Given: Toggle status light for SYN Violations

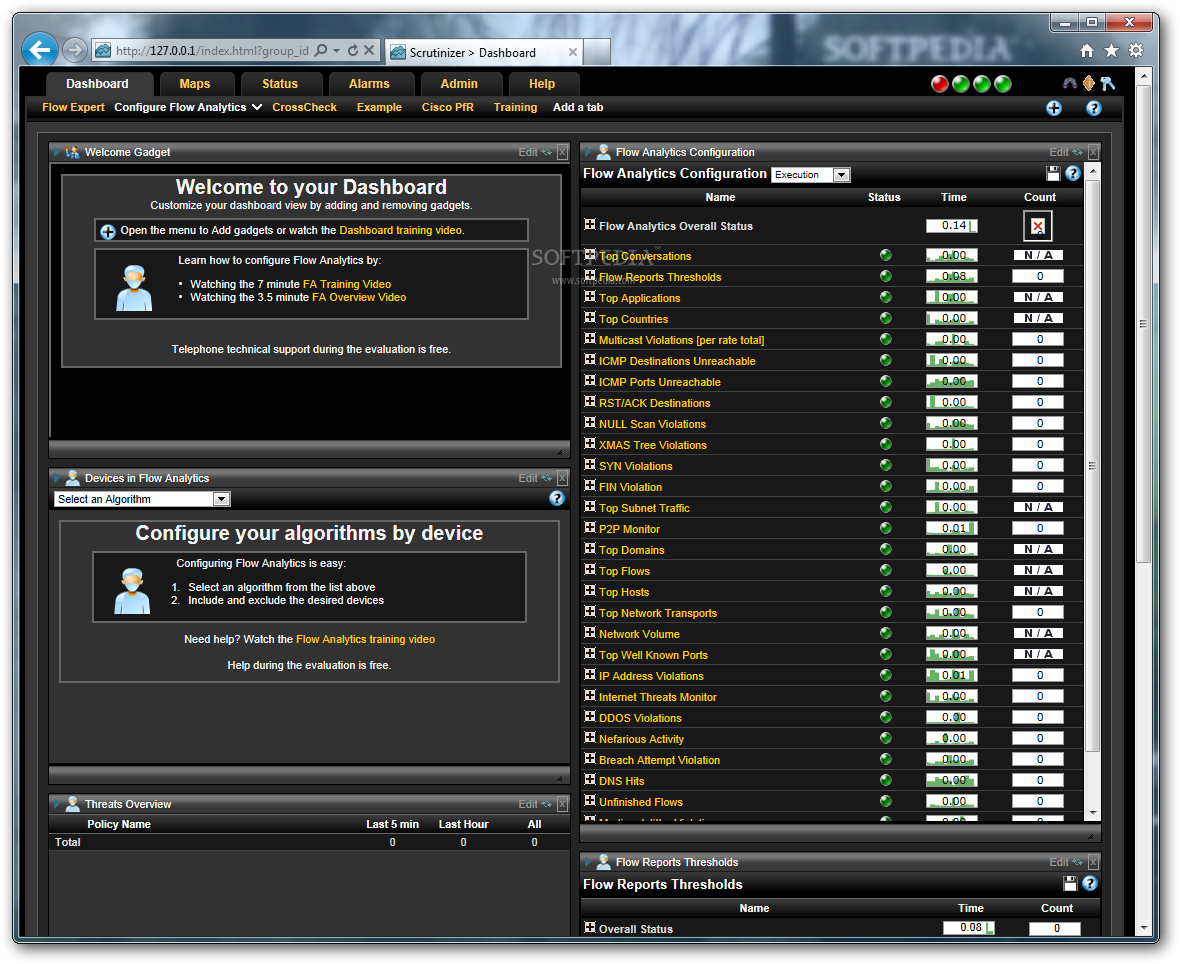Looking at the screenshot, I should tap(886, 465).
